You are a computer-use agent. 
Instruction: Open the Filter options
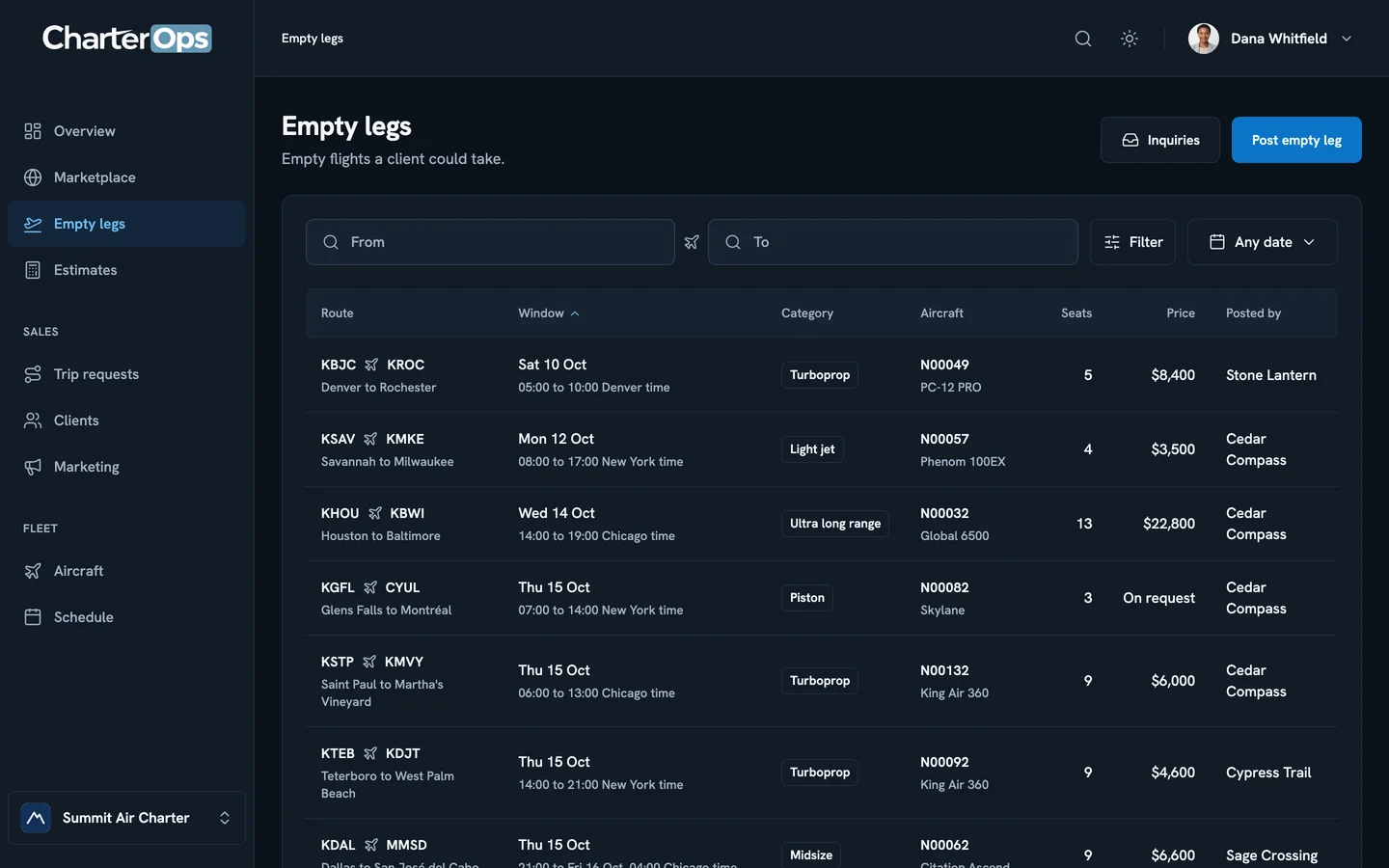(1132, 242)
